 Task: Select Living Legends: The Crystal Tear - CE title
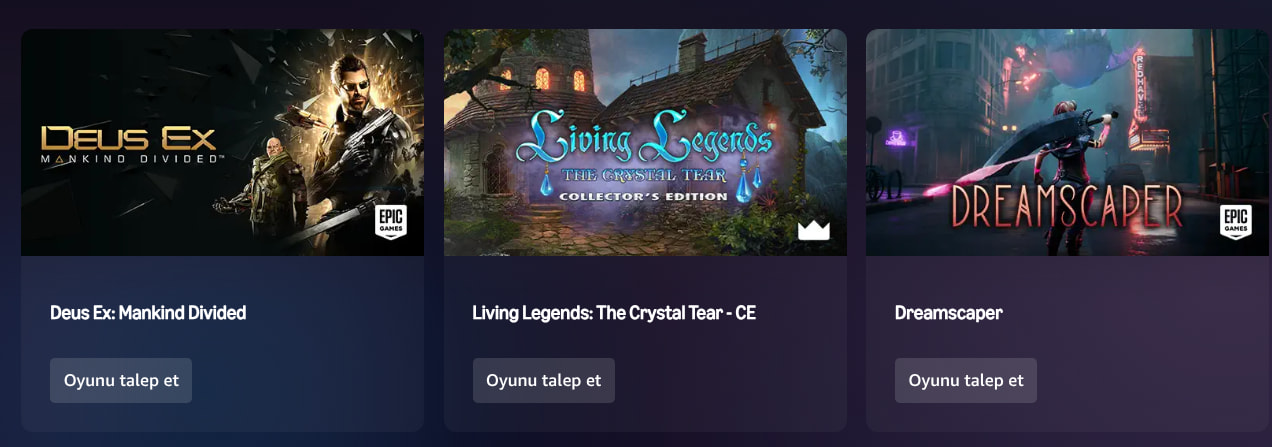[x=614, y=313]
